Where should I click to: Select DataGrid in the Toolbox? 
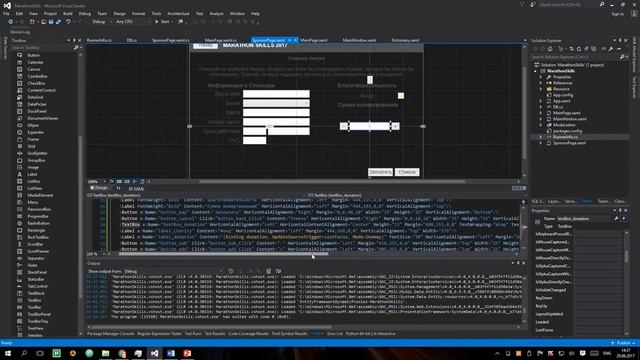pos(36,97)
